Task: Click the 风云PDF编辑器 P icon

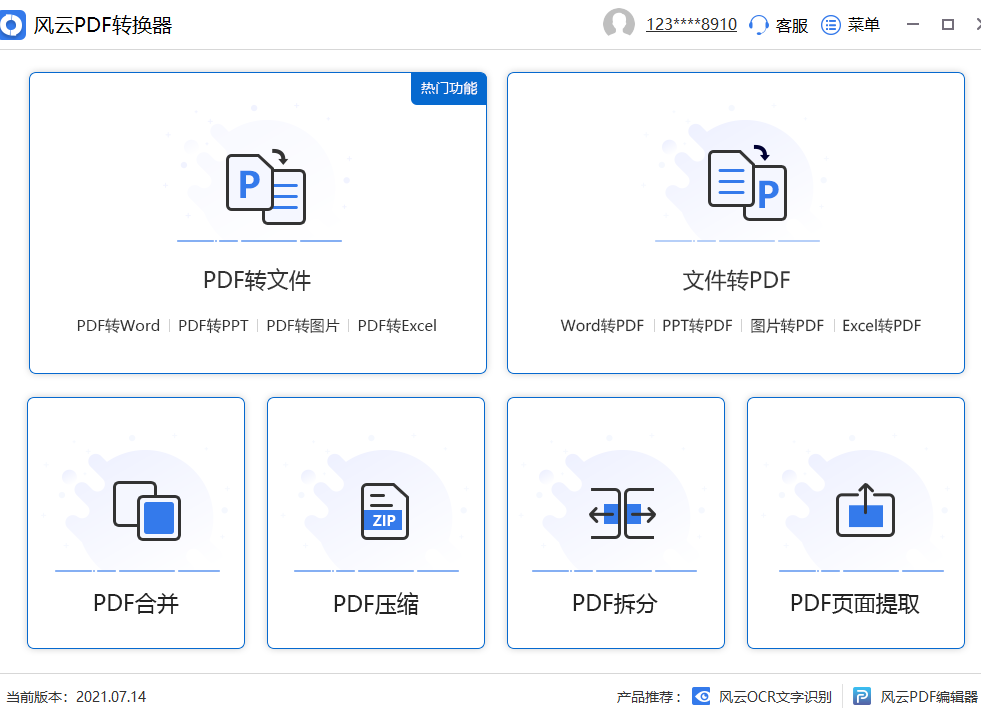Action: pos(862,696)
